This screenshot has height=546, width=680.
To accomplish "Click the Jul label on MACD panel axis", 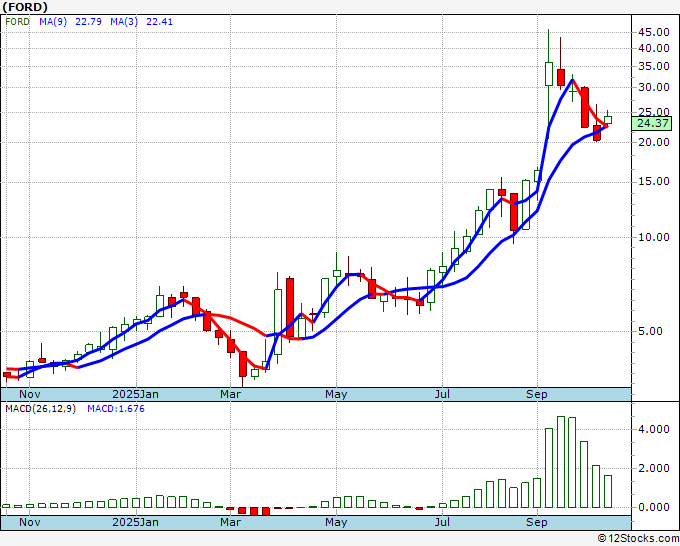I will [x=442, y=522].
